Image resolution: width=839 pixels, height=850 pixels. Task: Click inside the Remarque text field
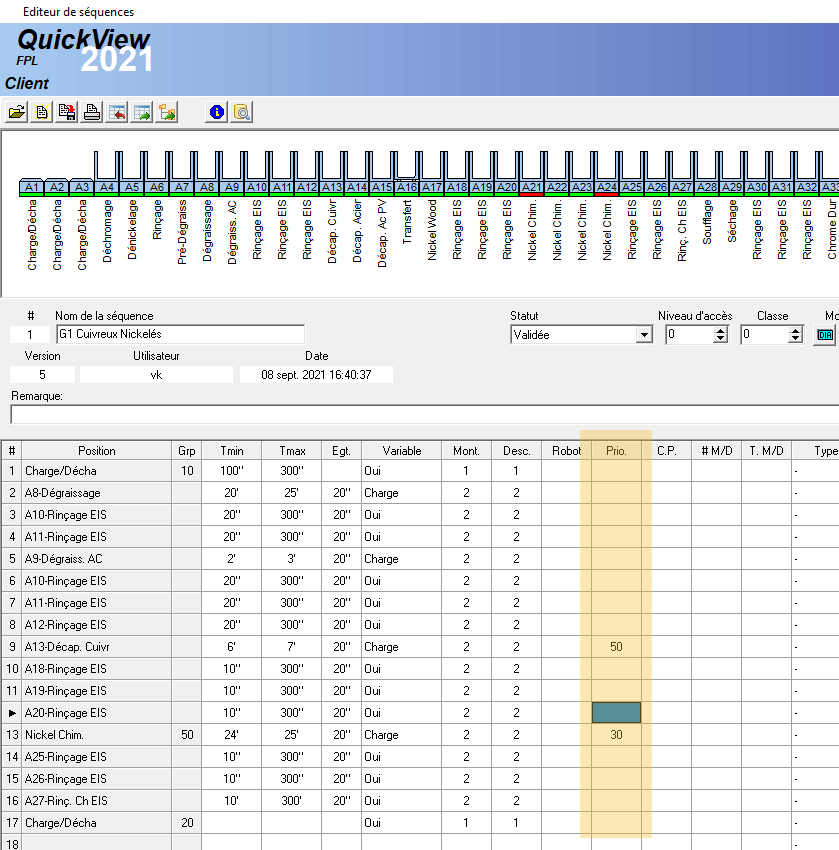(x=420, y=415)
